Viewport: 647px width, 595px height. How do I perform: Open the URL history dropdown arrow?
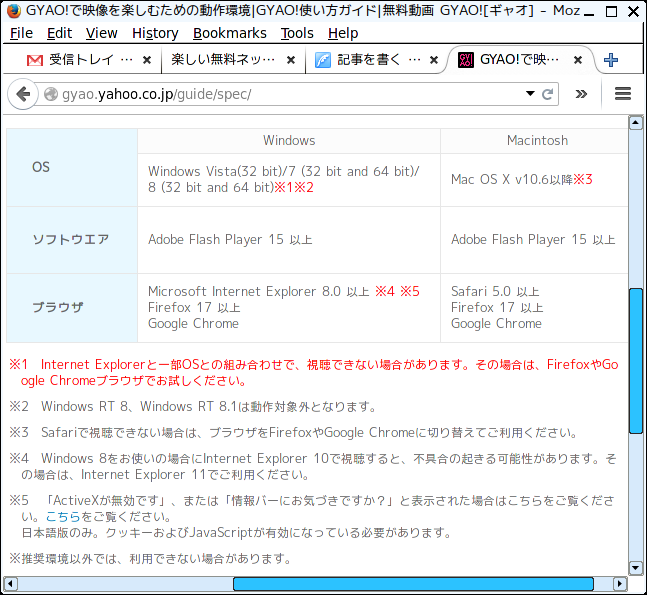[531, 94]
